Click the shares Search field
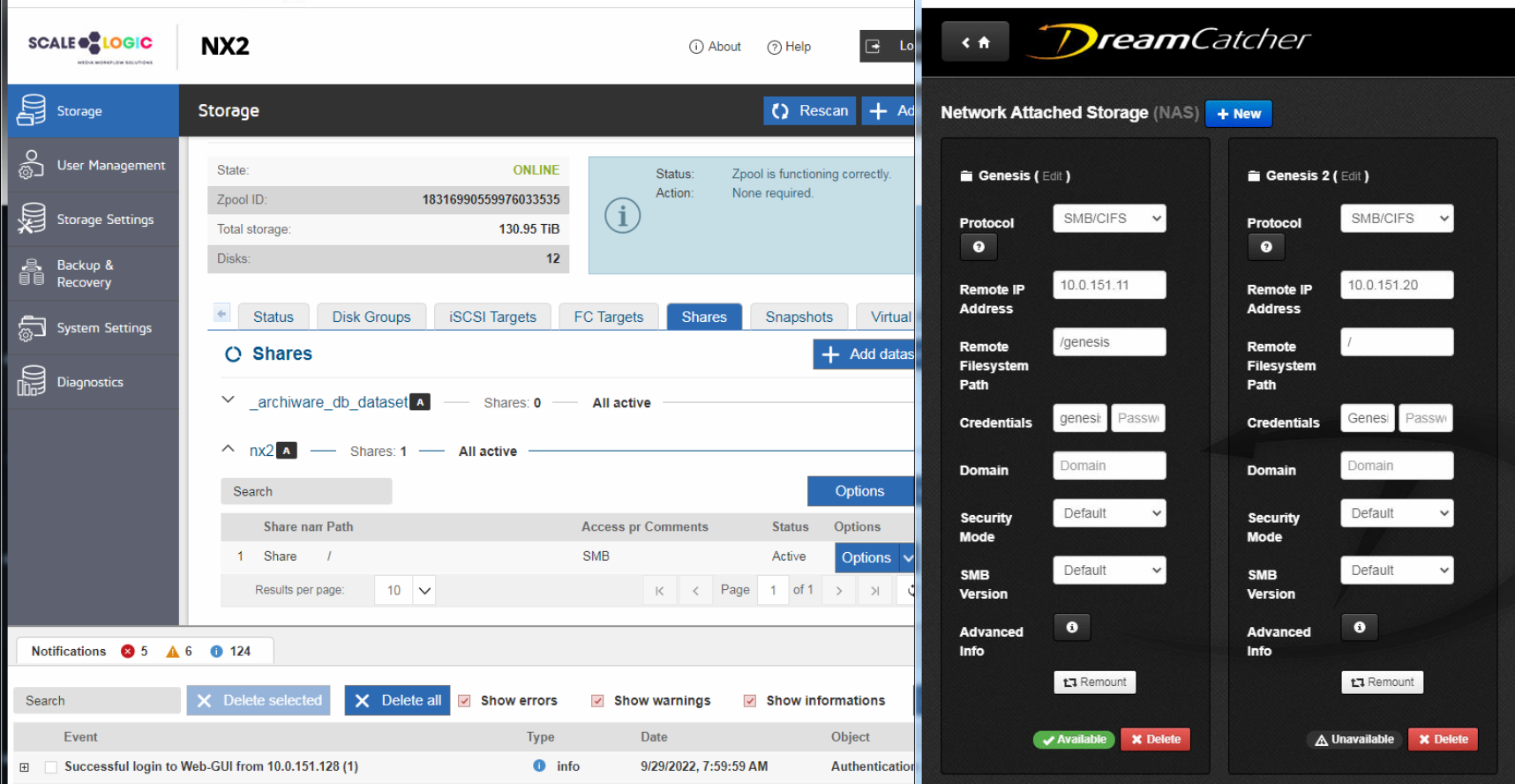Viewport: 1515px width, 784px height. (306, 491)
